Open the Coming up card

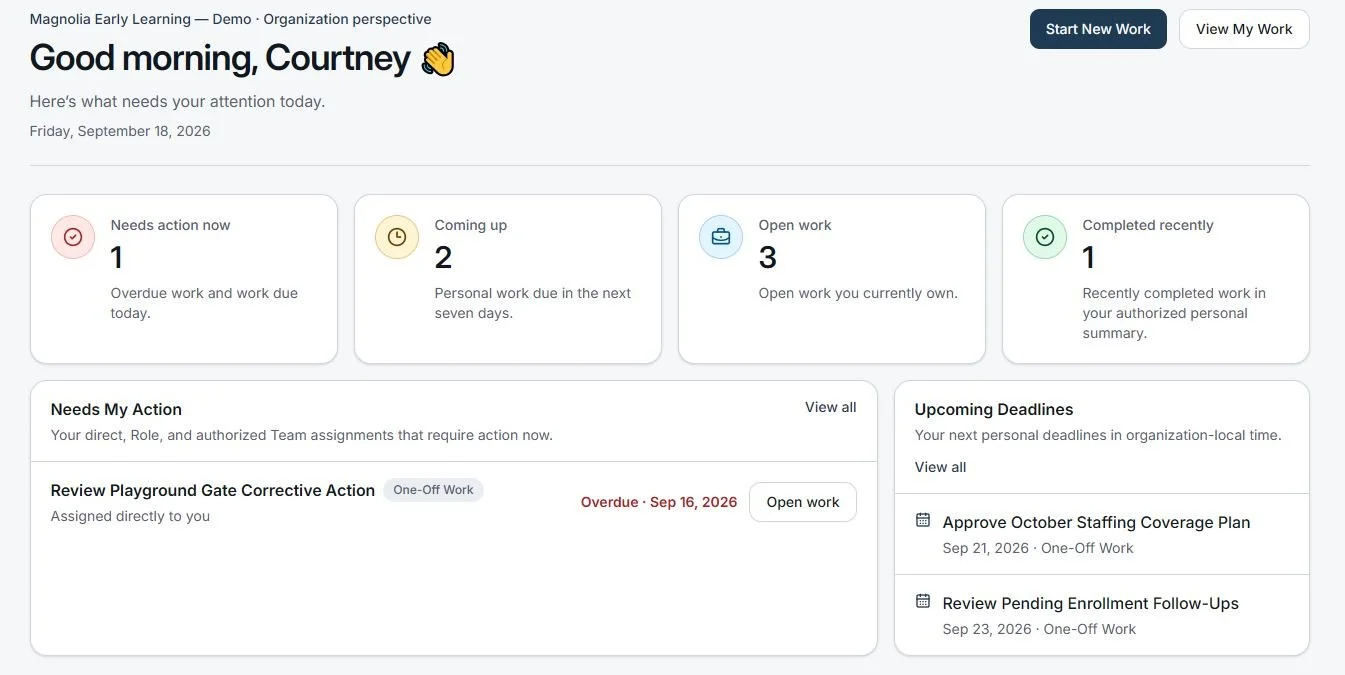[x=508, y=279]
